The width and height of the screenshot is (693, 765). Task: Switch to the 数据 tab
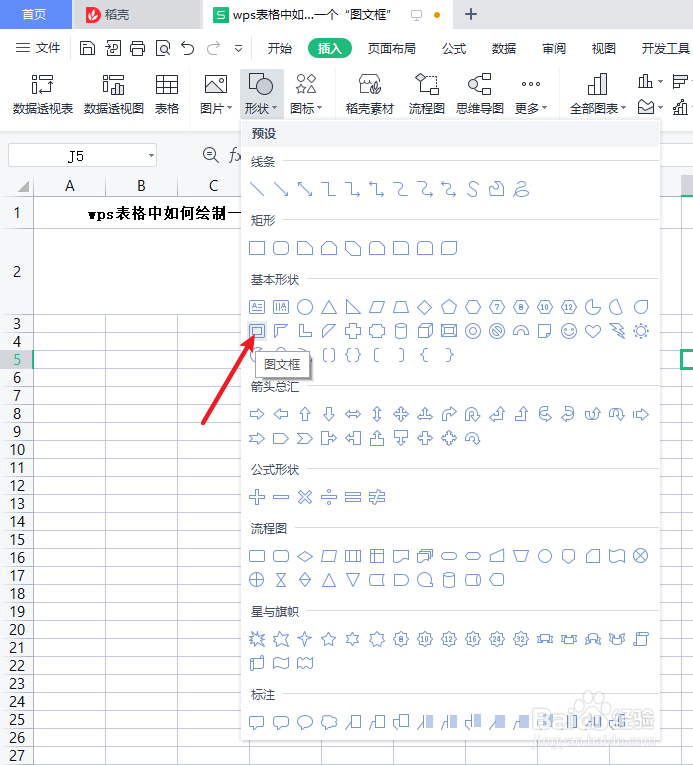point(504,48)
